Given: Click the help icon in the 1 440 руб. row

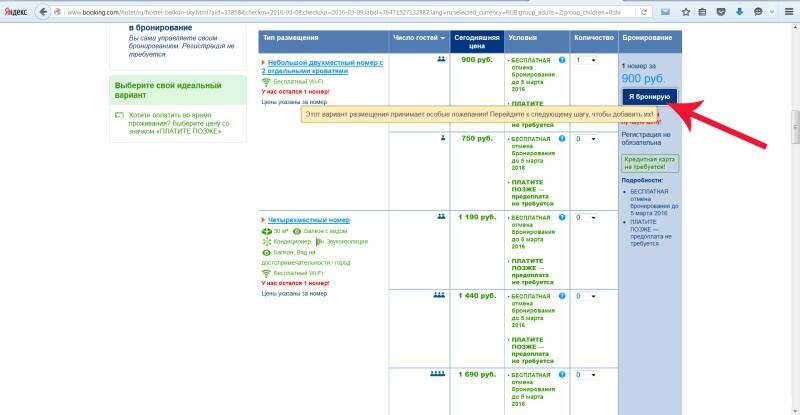Looking at the screenshot, I should tap(561, 296).
